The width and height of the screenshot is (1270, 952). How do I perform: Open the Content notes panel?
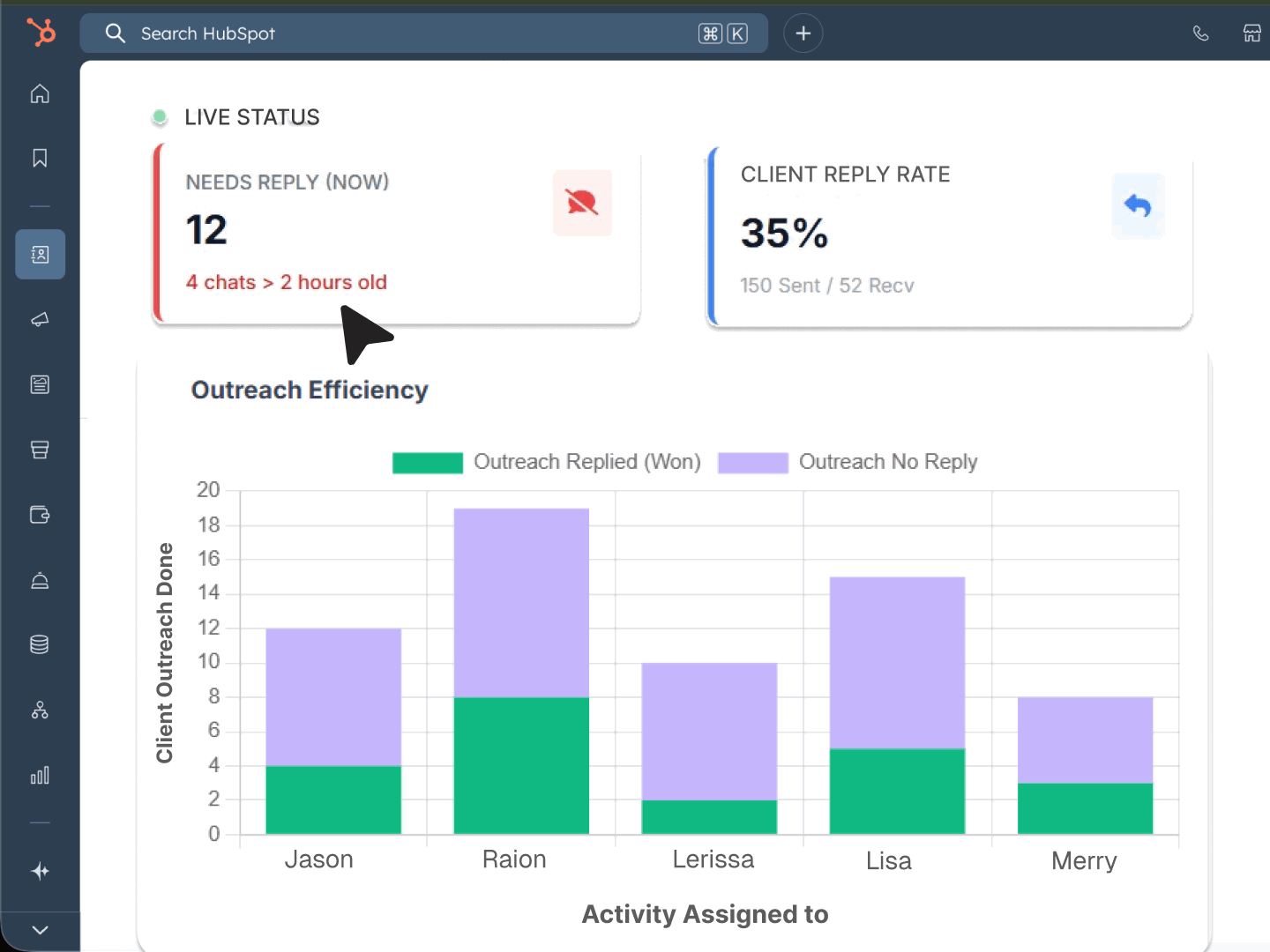pos(40,384)
